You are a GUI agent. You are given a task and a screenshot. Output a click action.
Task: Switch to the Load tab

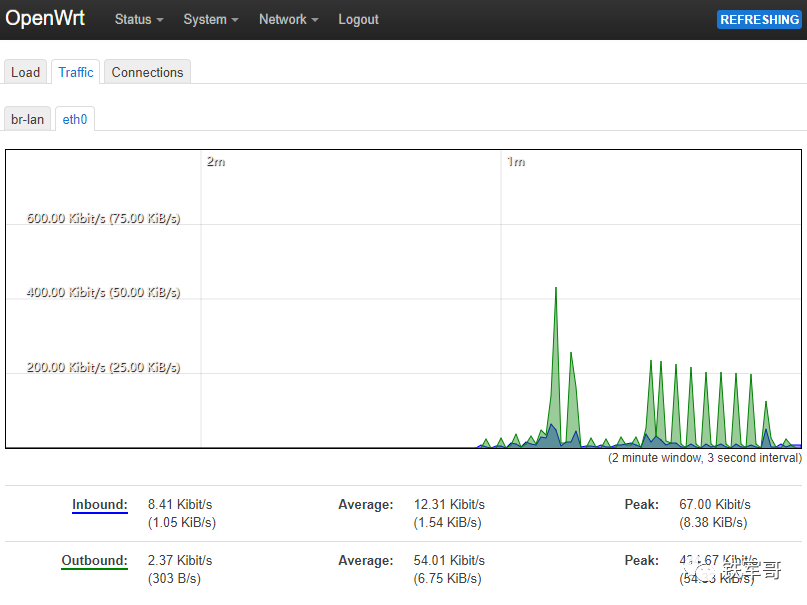25,72
